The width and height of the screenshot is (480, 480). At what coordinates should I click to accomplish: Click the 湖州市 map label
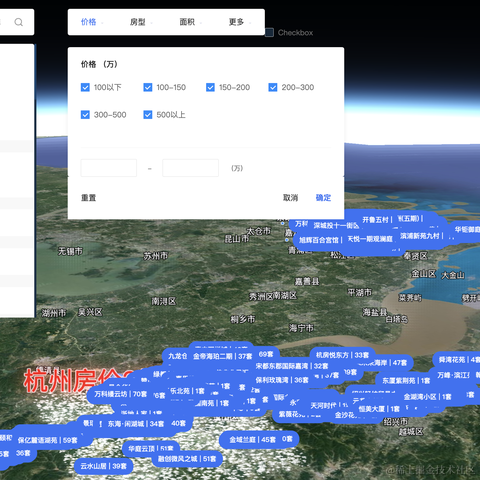[x=54, y=313]
